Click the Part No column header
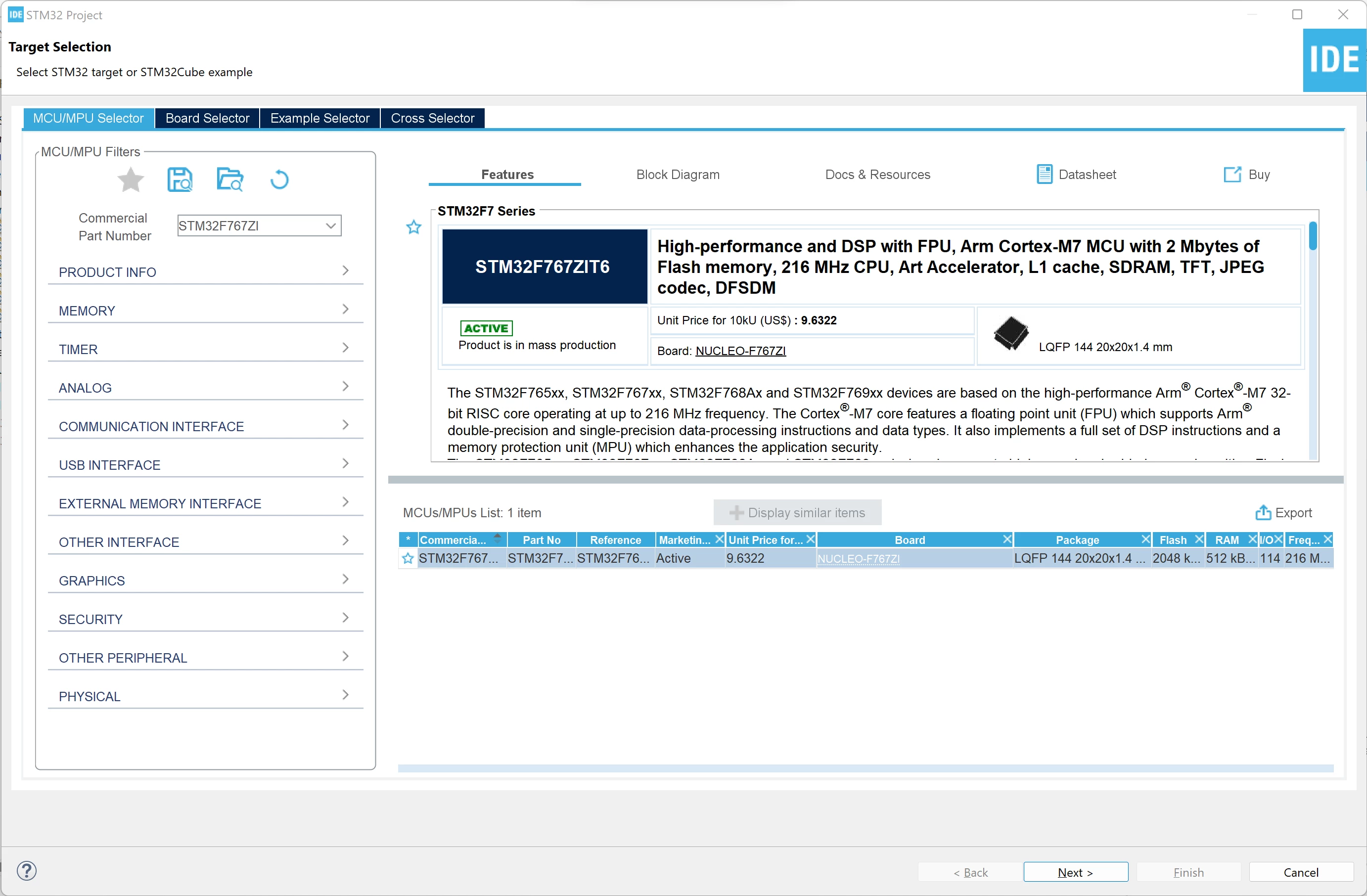 541,540
